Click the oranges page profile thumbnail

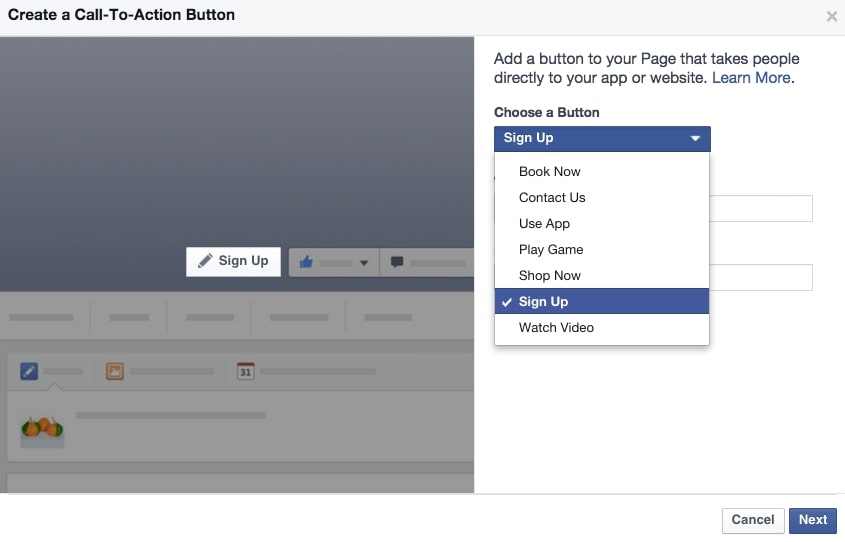coord(42,427)
